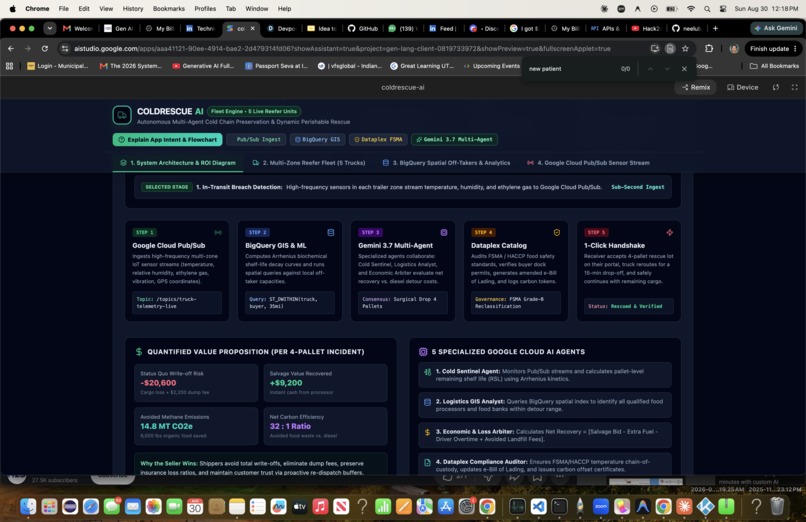Reload the page in Chrome
806x522 pixels.
coord(45,48)
